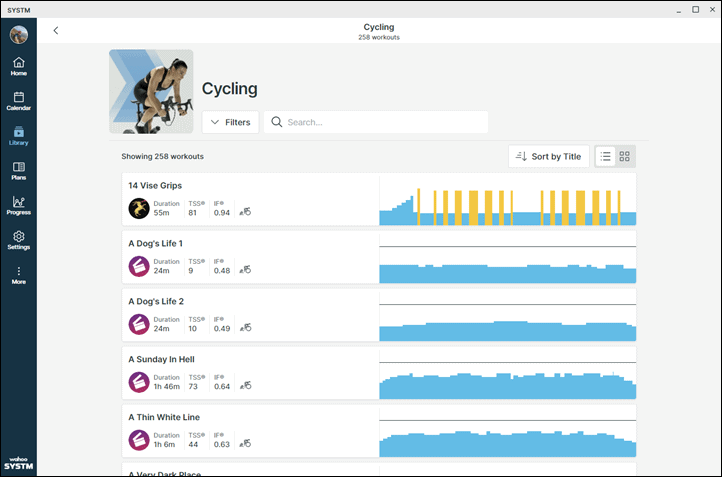The height and width of the screenshot is (477, 722).
Task: Click the user profile avatar
Action: tap(19, 35)
